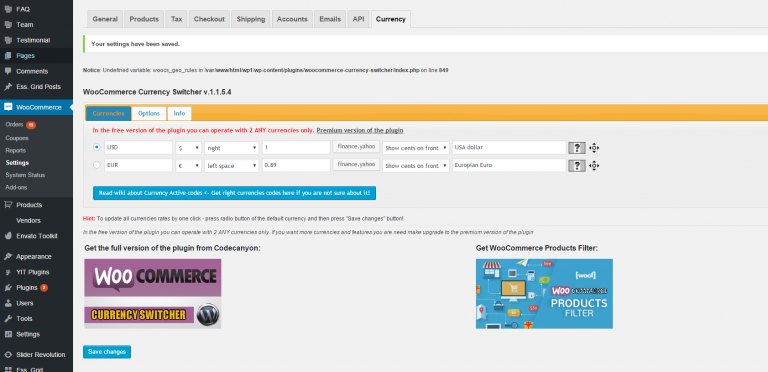Image resolution: width=768 pixels, height=372 pixels.
Task: Open Premium version of the plugin link
Action: click(x=360, y=131)
